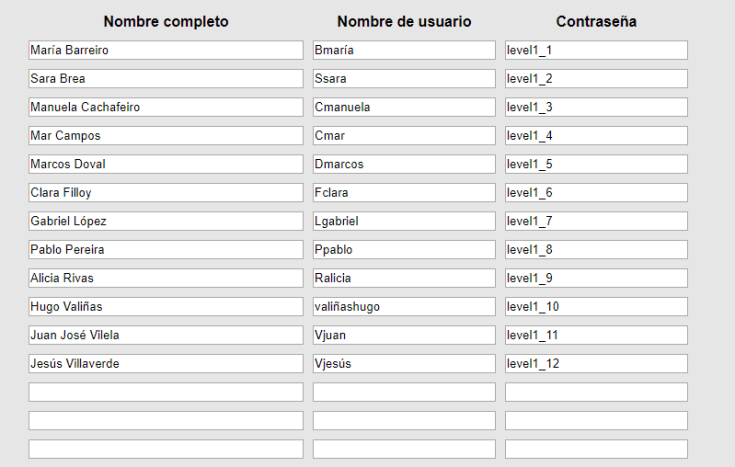Click the username field containing Cmanuela
This screenshot has width=735, height=467.
click(403, 107)
